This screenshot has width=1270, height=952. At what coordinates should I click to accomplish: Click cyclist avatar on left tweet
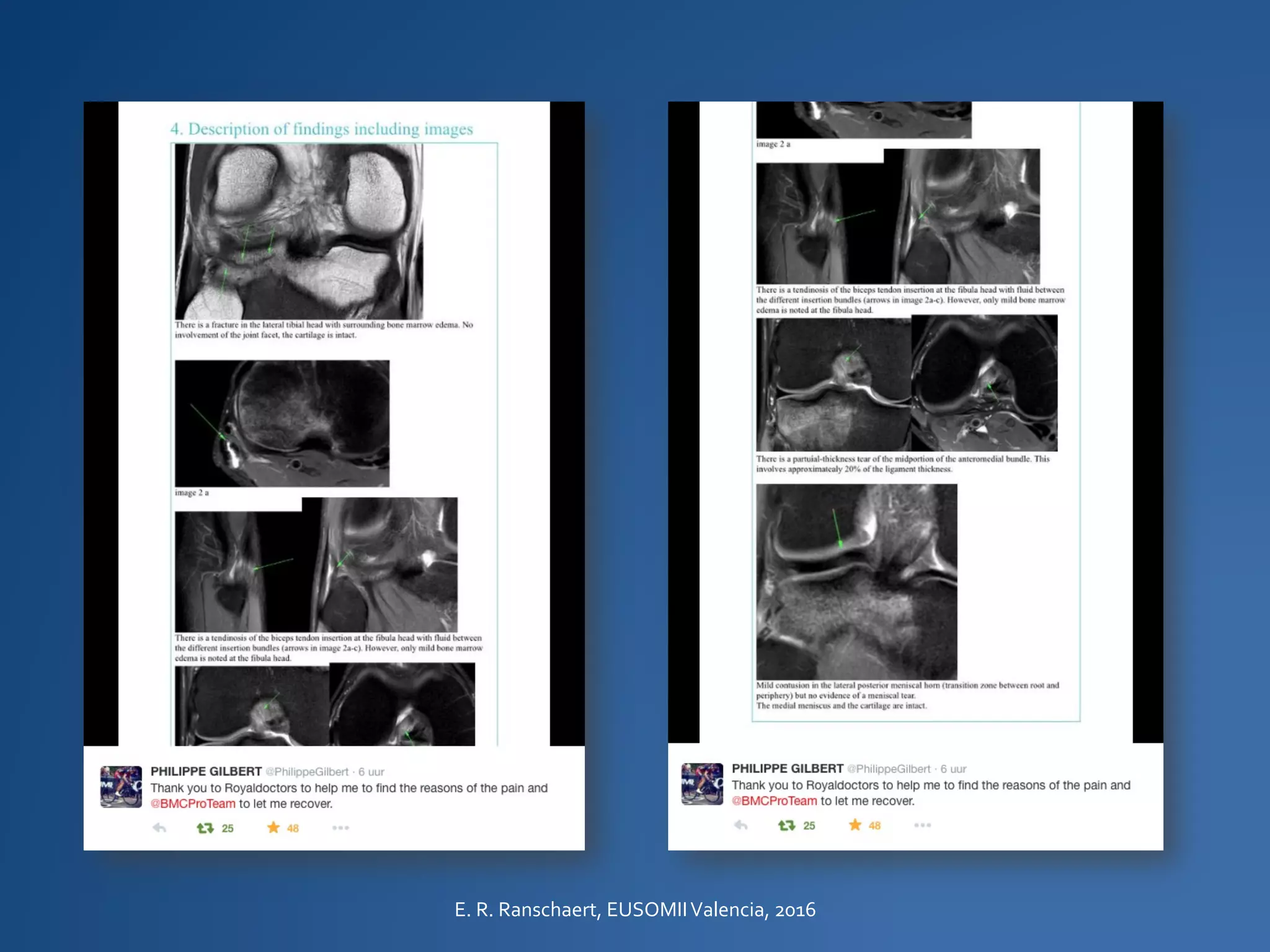[x=121, y=787]
